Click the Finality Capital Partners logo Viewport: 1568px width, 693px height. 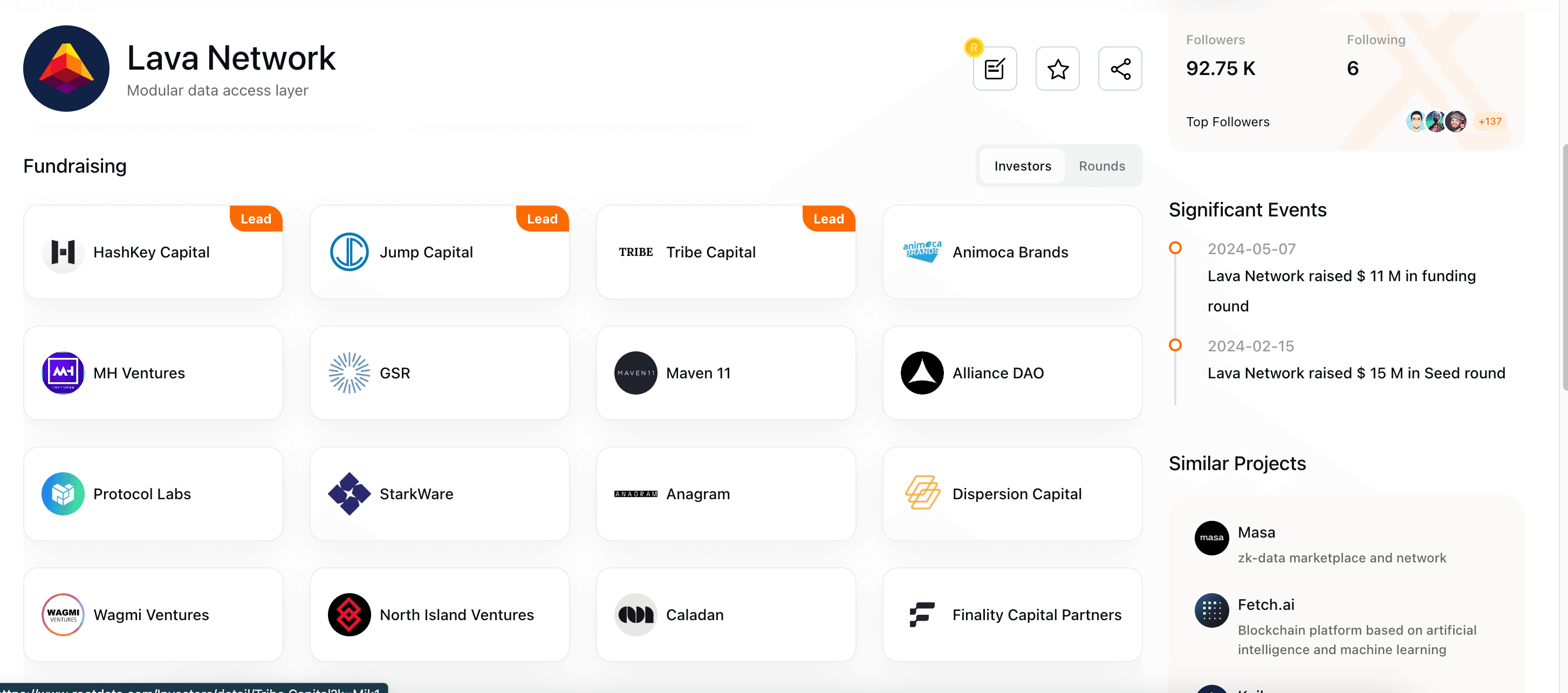pyautogui.click(x=922, y=614)
